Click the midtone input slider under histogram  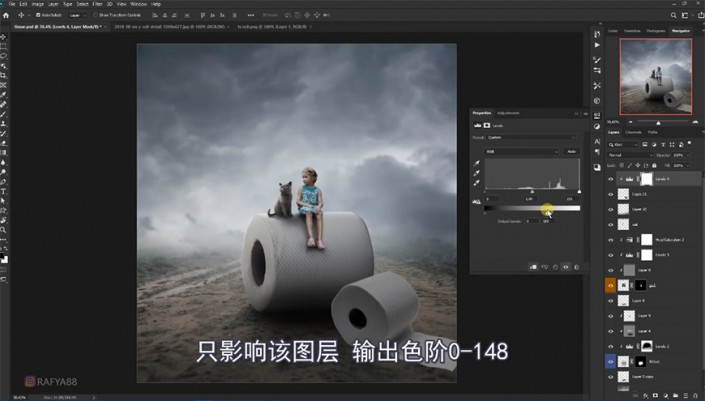click(x=532, y=192)
